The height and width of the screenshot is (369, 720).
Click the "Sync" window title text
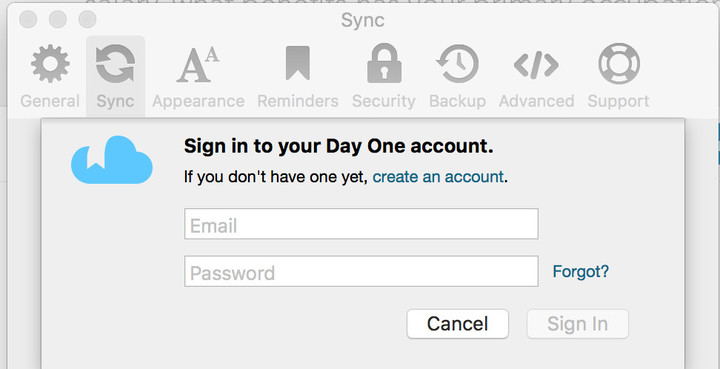[x=362, y=21]
